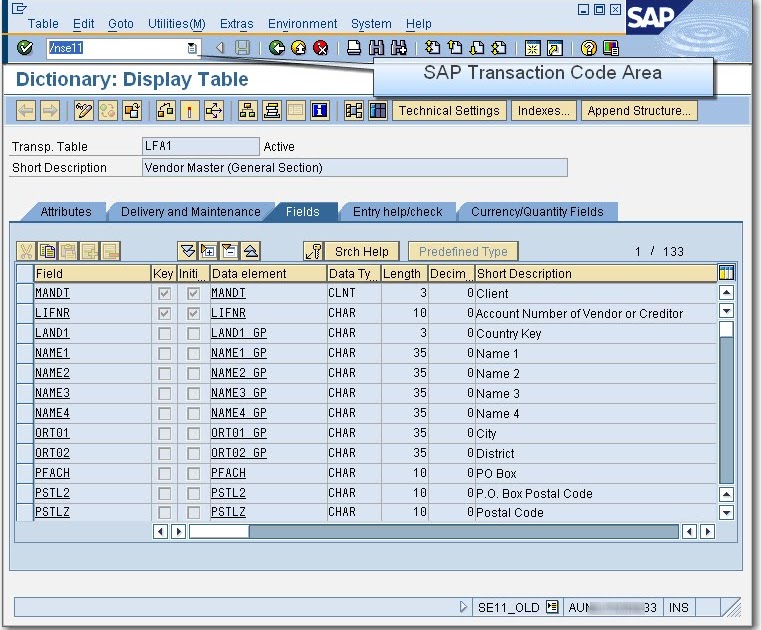Click the Short Description input field
Viewport: 761px width, 630px height.
point(354,167)
